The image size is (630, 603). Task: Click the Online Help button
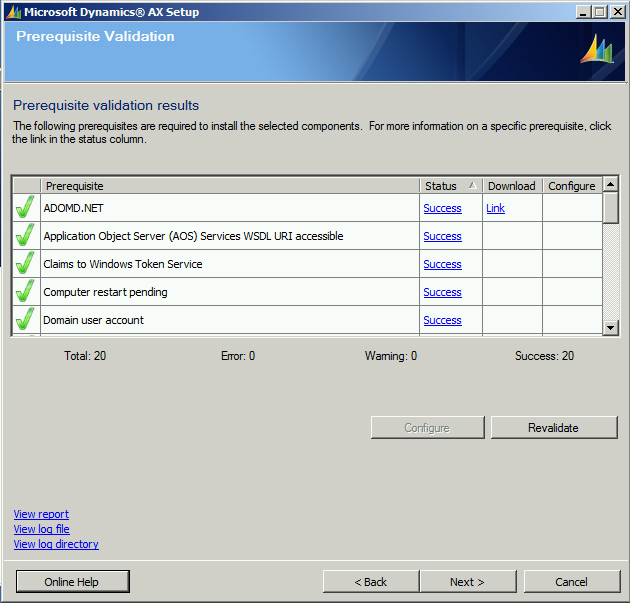click(x=73, y=581)
